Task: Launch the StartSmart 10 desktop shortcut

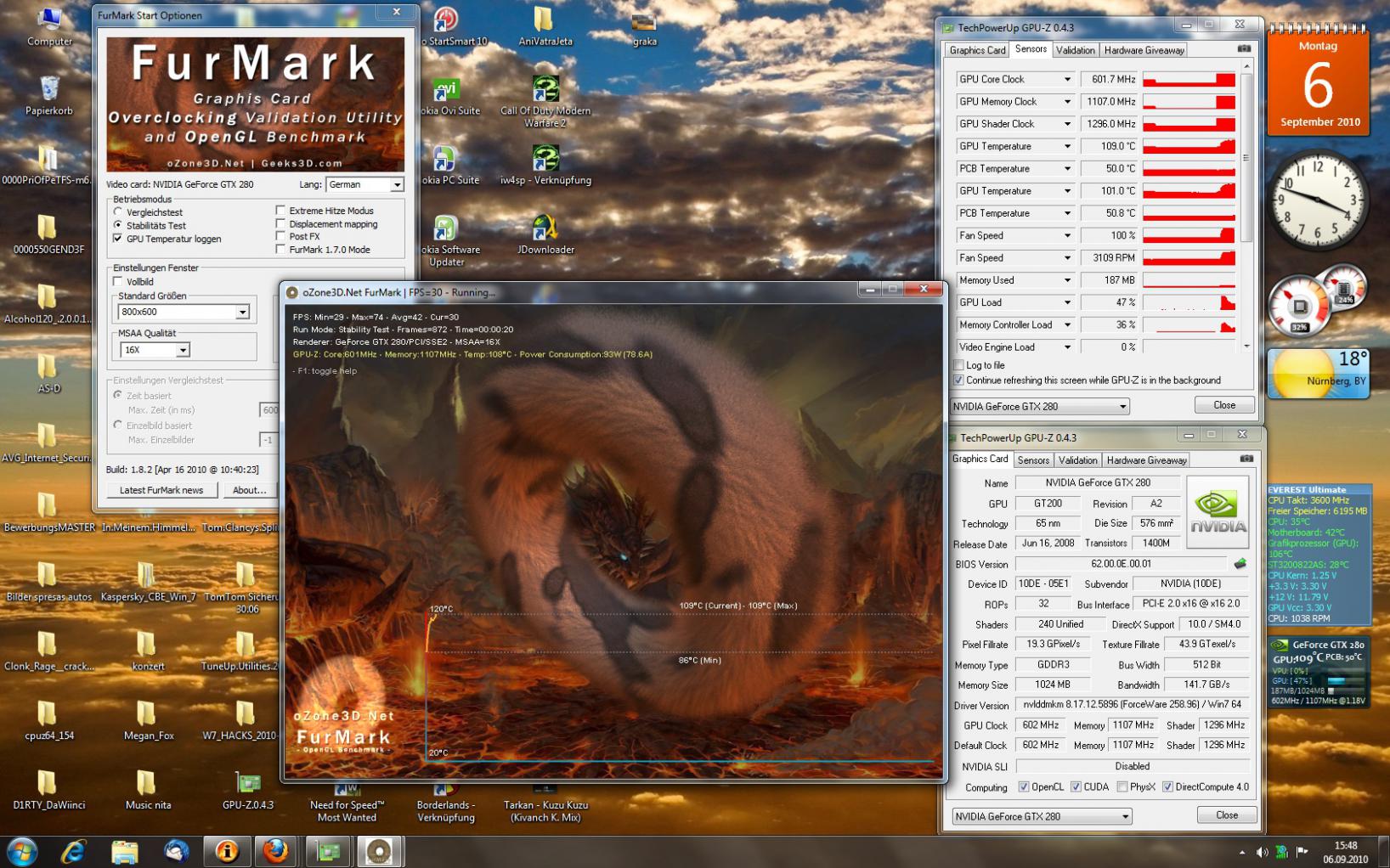Action: tap(447, 25)
